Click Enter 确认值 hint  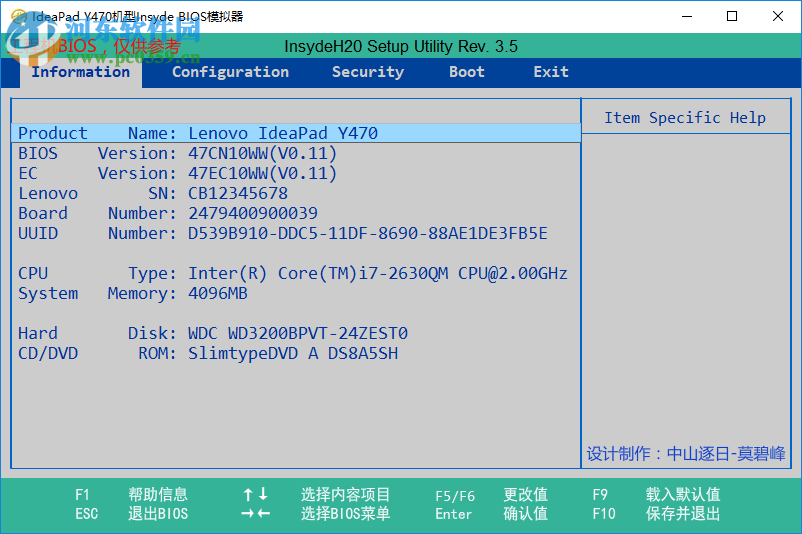pyautogui.click(x=492, y=514)
